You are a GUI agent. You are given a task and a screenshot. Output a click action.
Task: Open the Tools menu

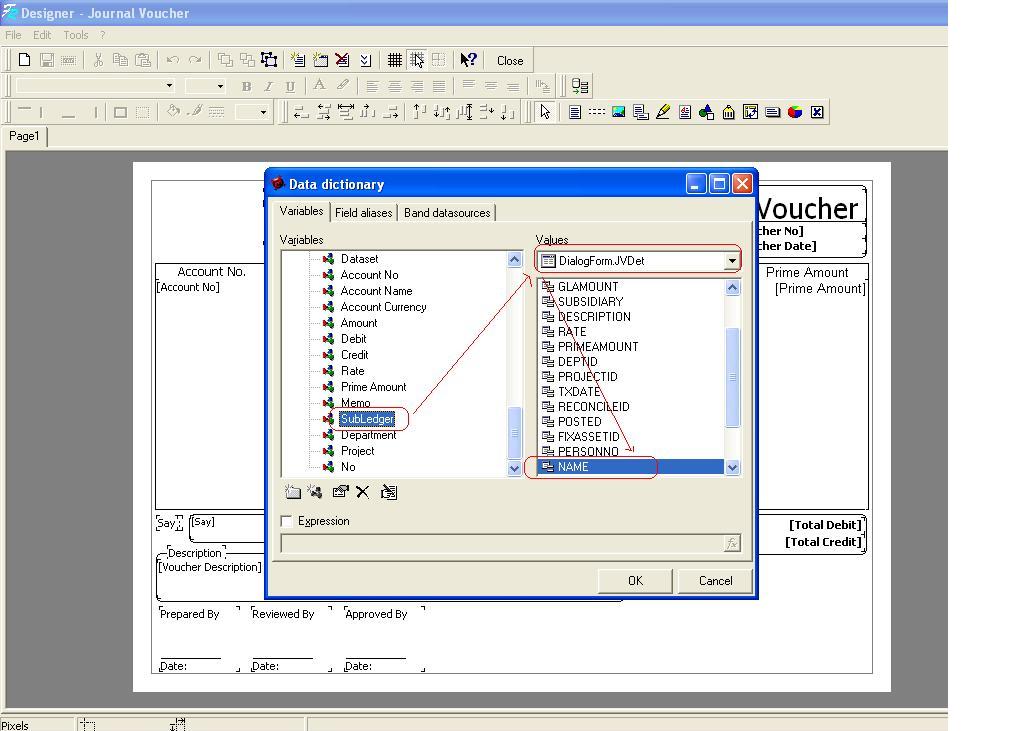pos(76,35)
